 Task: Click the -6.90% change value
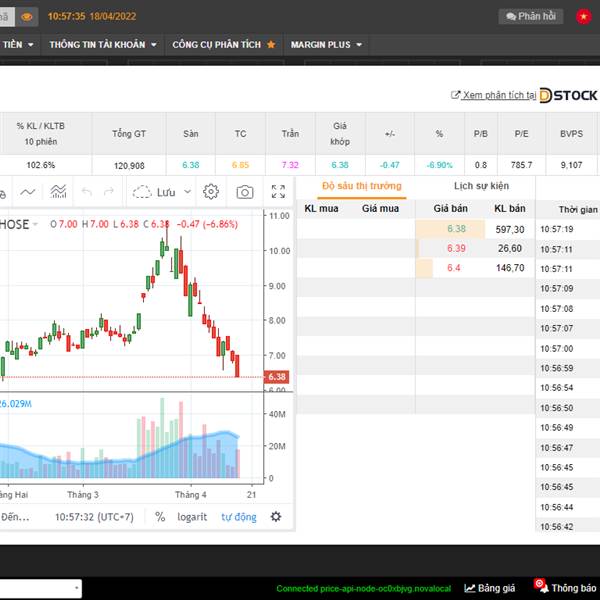tap(439, 165)
